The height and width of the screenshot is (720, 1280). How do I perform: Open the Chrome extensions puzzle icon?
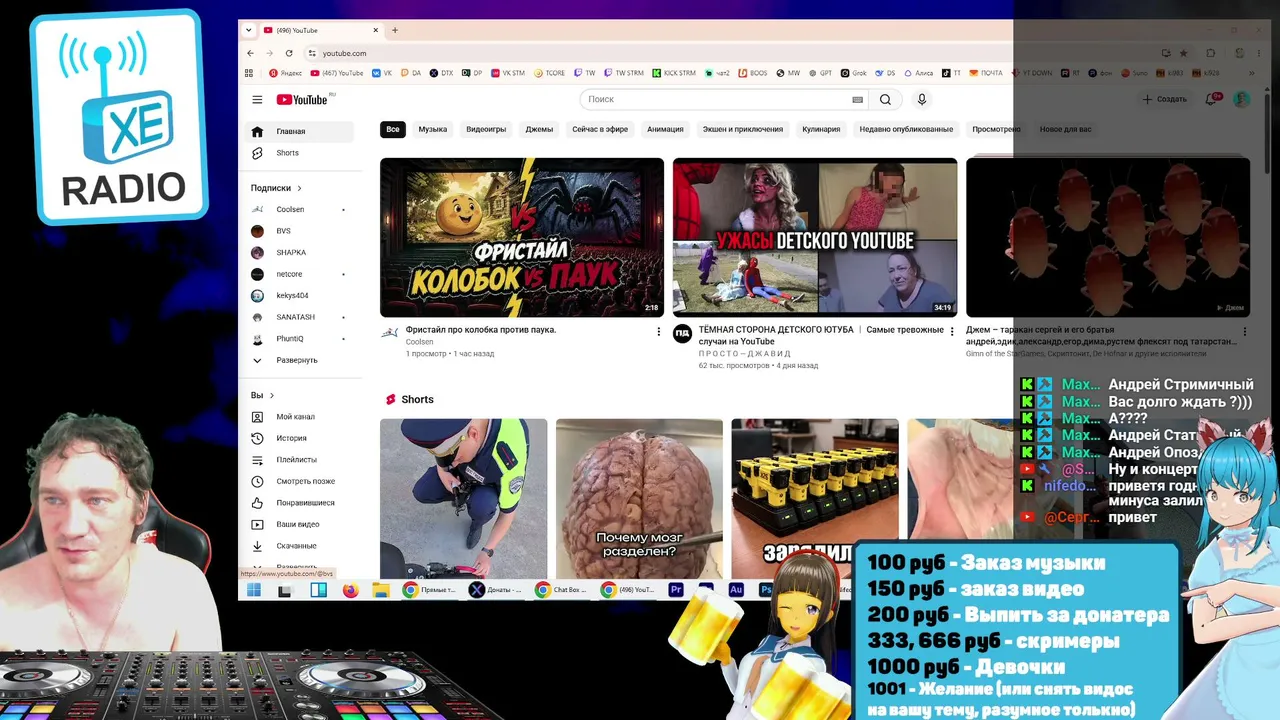1211,53
